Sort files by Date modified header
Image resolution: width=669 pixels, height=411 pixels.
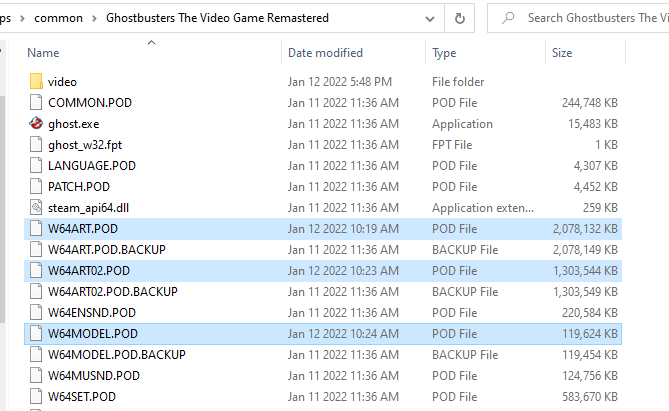click(325, 52)
